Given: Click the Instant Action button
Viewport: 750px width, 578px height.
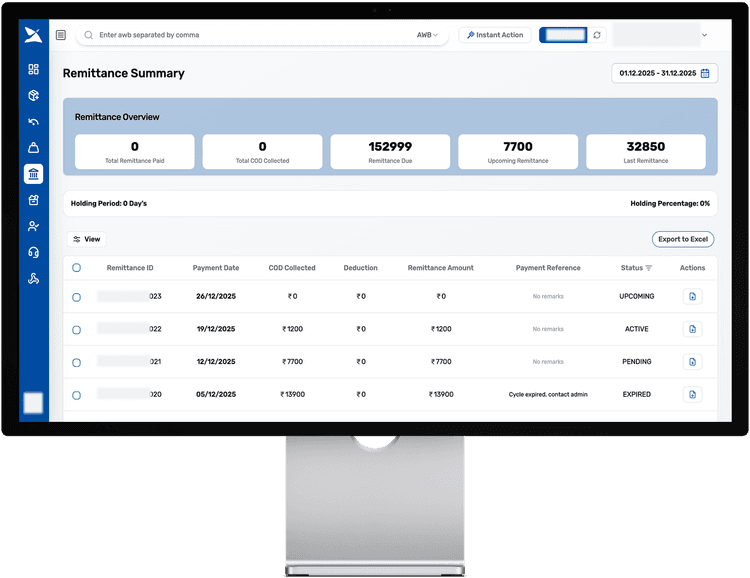Looking at the screenshot, I should click(495, 35).
